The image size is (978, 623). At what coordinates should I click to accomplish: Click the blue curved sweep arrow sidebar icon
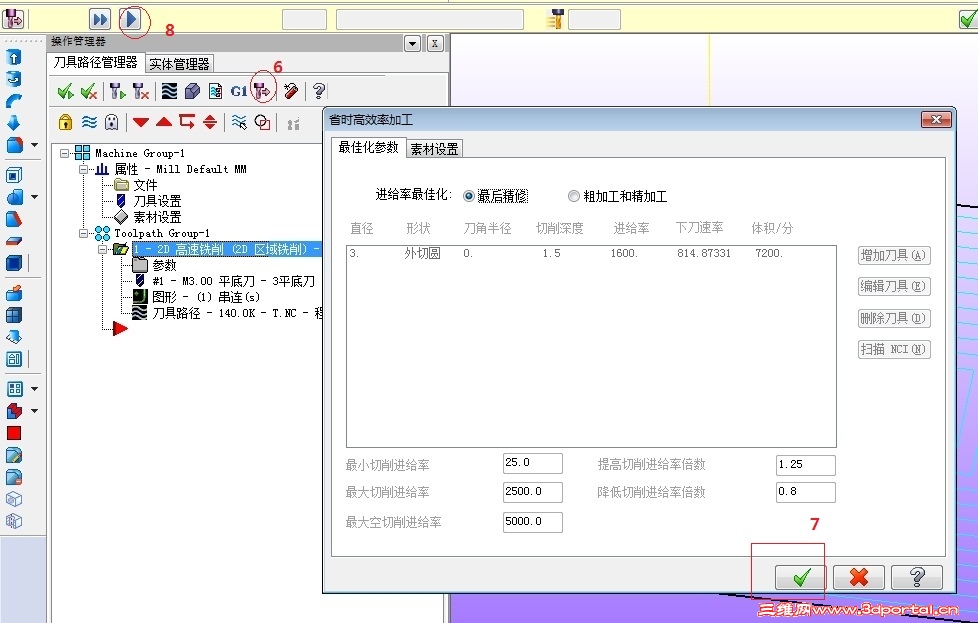pos(14,101)
